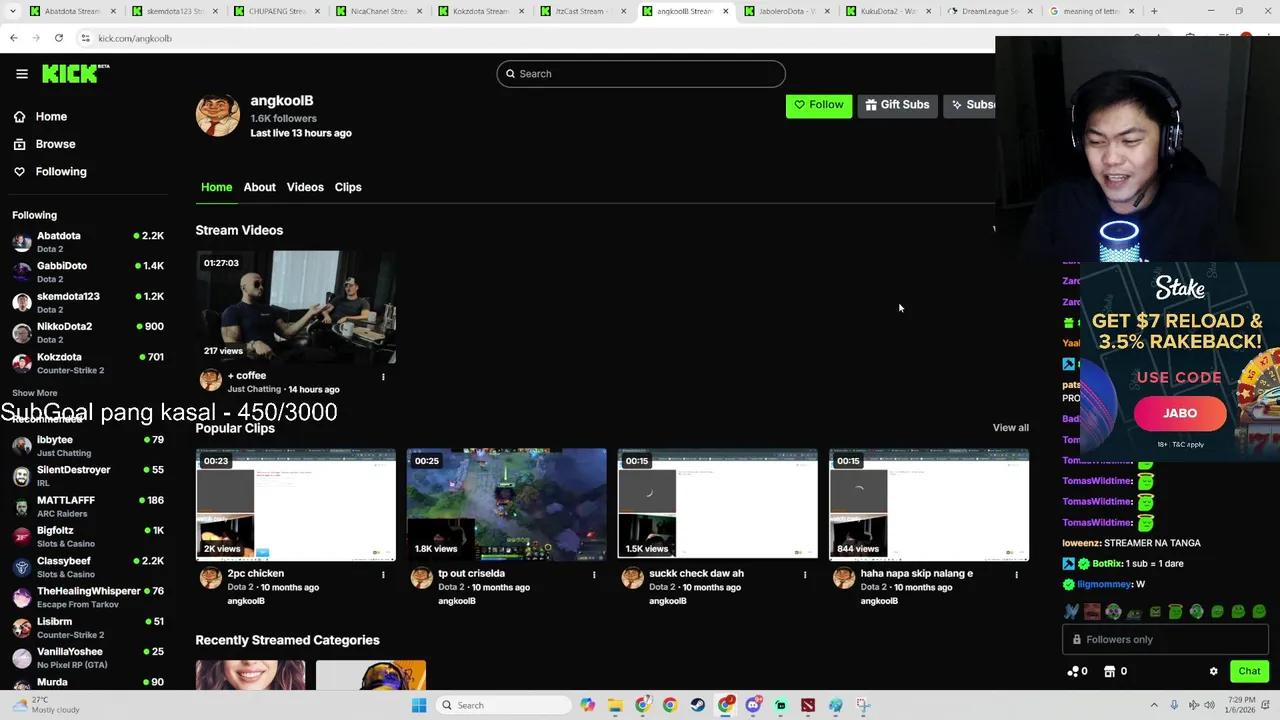This screenshot has width=1280, height=720.
Task: Open the GabbiDoto followed channel
Action: tap(88, 272)
